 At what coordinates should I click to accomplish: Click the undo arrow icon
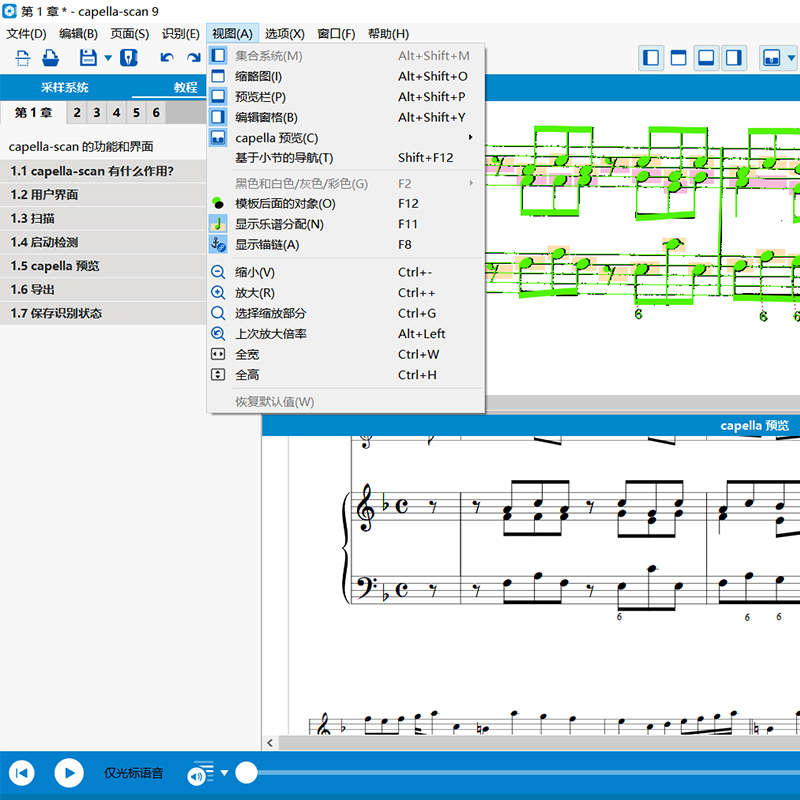167,58
